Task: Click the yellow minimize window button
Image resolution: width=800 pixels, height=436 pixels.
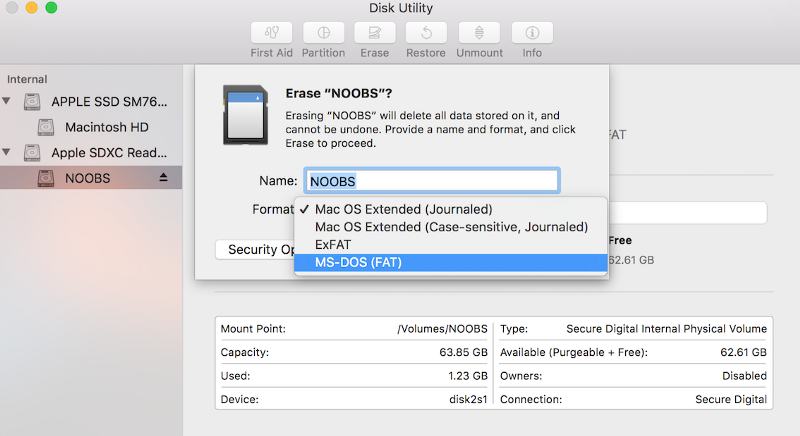Action: click(32, 8)
